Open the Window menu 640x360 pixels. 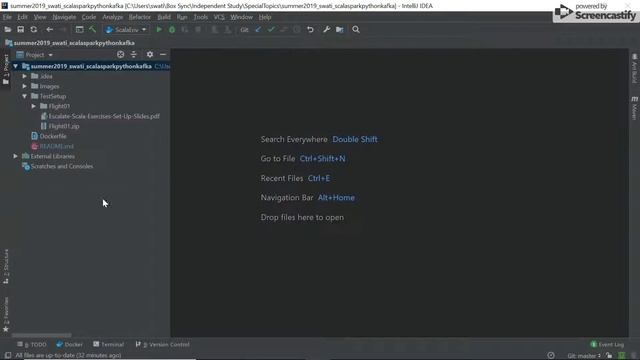pos(242,17)
